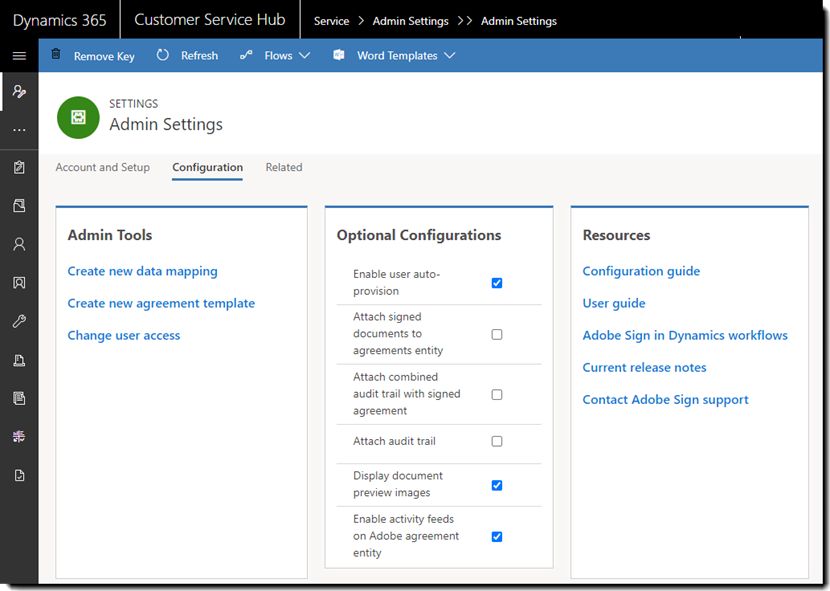
Task: Expand the Flows dropdown chevron
Action: pos(304,56)
